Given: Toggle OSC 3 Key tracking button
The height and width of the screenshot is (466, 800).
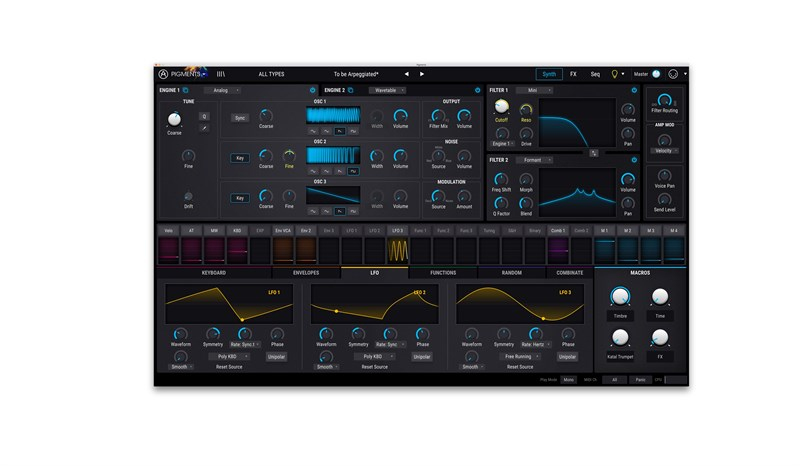Looking at the screenshot, I should click(240, 198).
